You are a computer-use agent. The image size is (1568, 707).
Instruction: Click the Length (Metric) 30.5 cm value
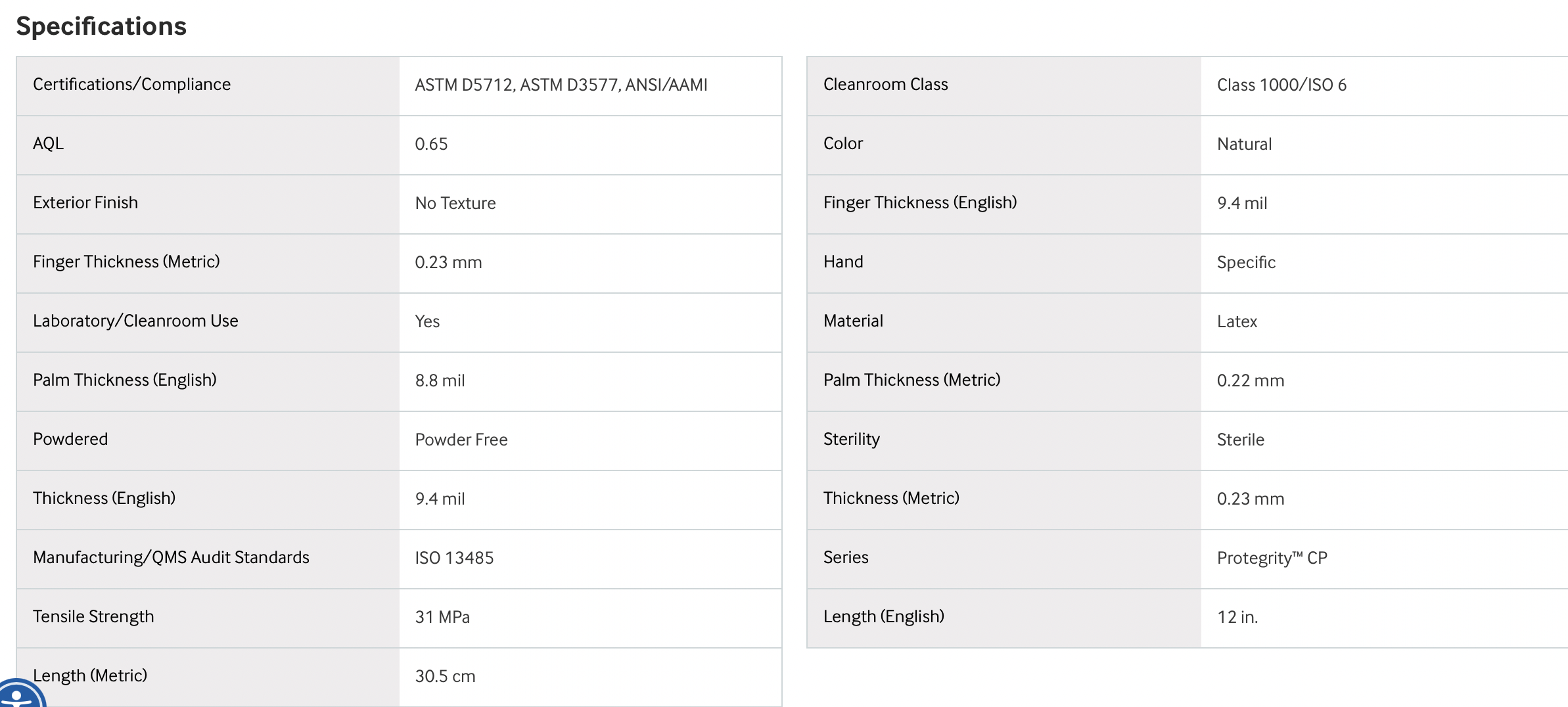click(445, 676)
